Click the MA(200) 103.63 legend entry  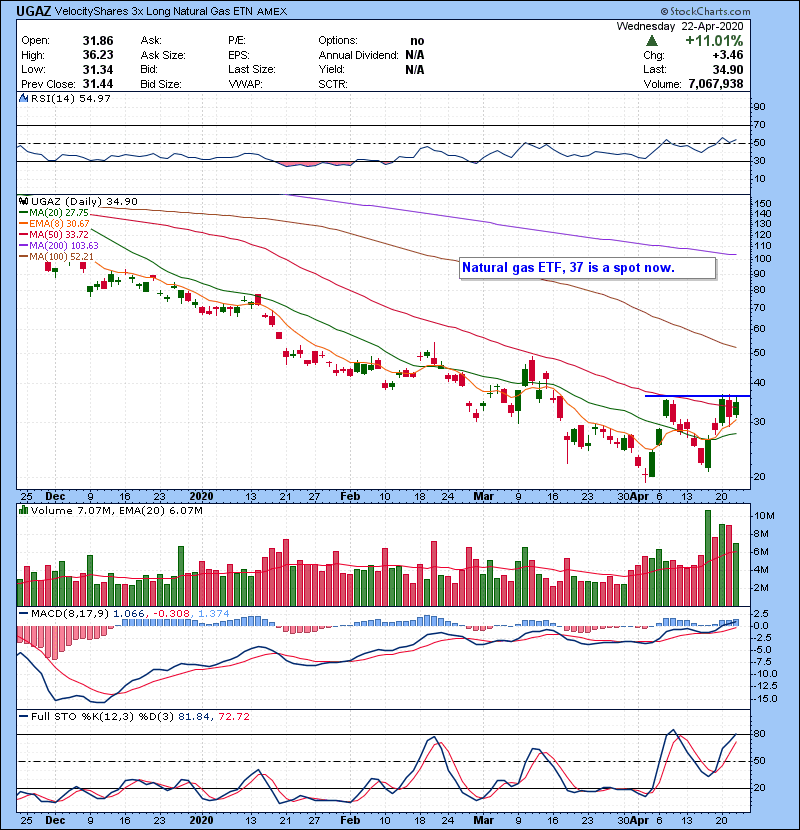tap(59, 246)
